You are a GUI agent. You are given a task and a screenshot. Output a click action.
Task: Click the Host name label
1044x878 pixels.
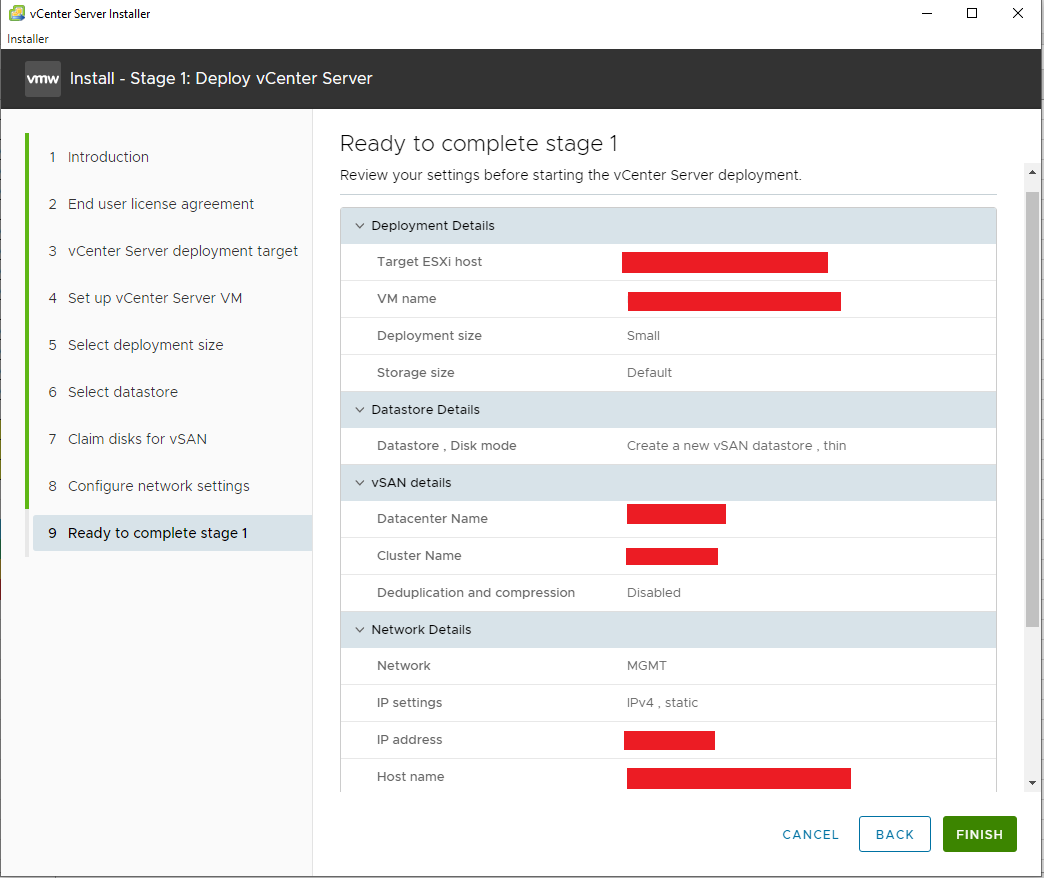coord(411,777)
